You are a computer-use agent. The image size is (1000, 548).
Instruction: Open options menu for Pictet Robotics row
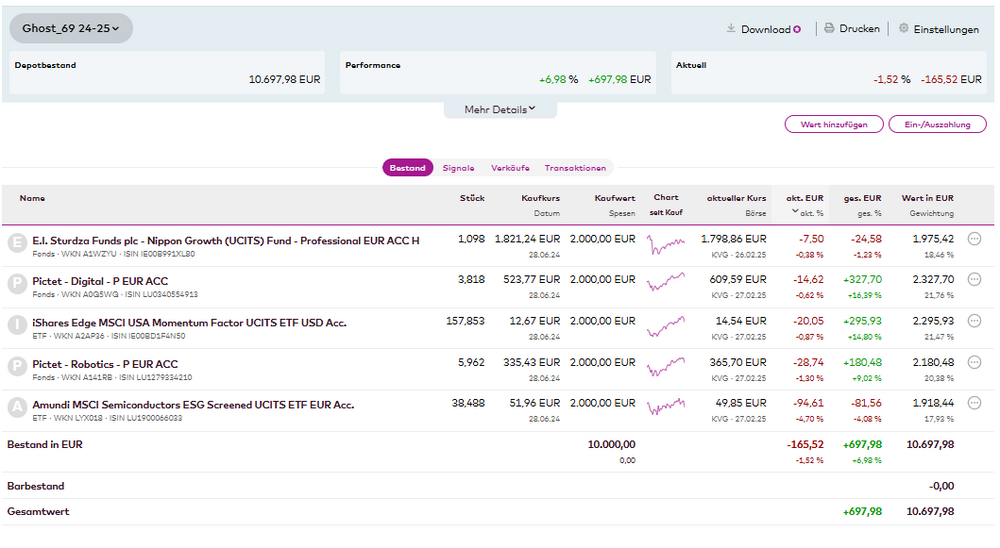tap(975, 363)
